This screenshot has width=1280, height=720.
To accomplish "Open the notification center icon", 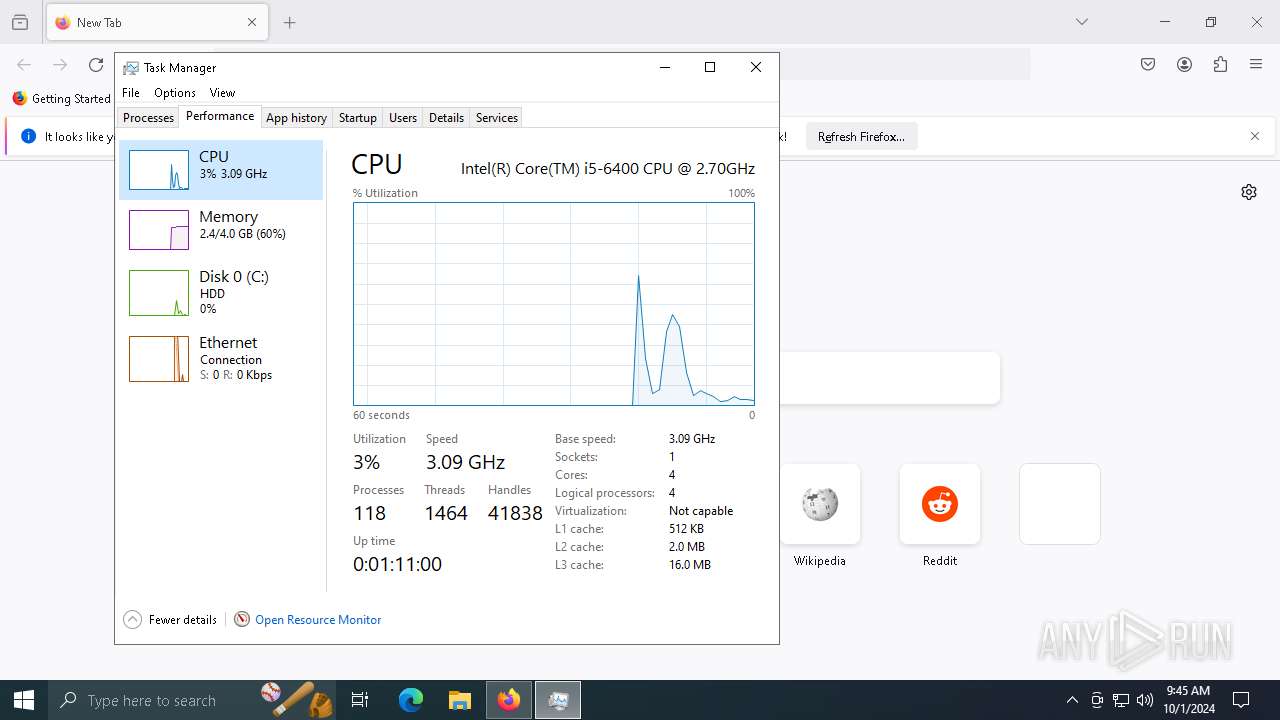I will pyautogui.click(x=1241, y=700).
